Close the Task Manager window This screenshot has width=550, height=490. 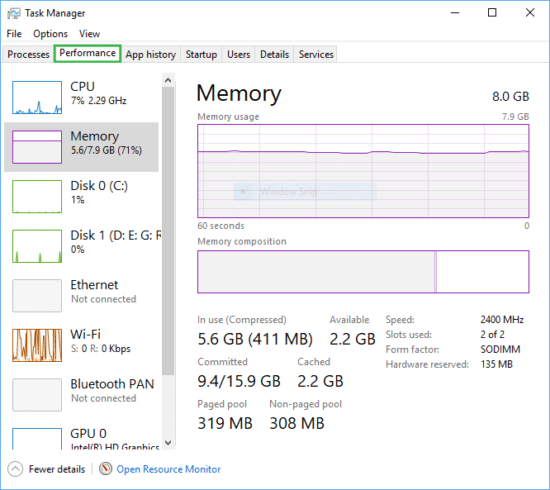point(530,13)
